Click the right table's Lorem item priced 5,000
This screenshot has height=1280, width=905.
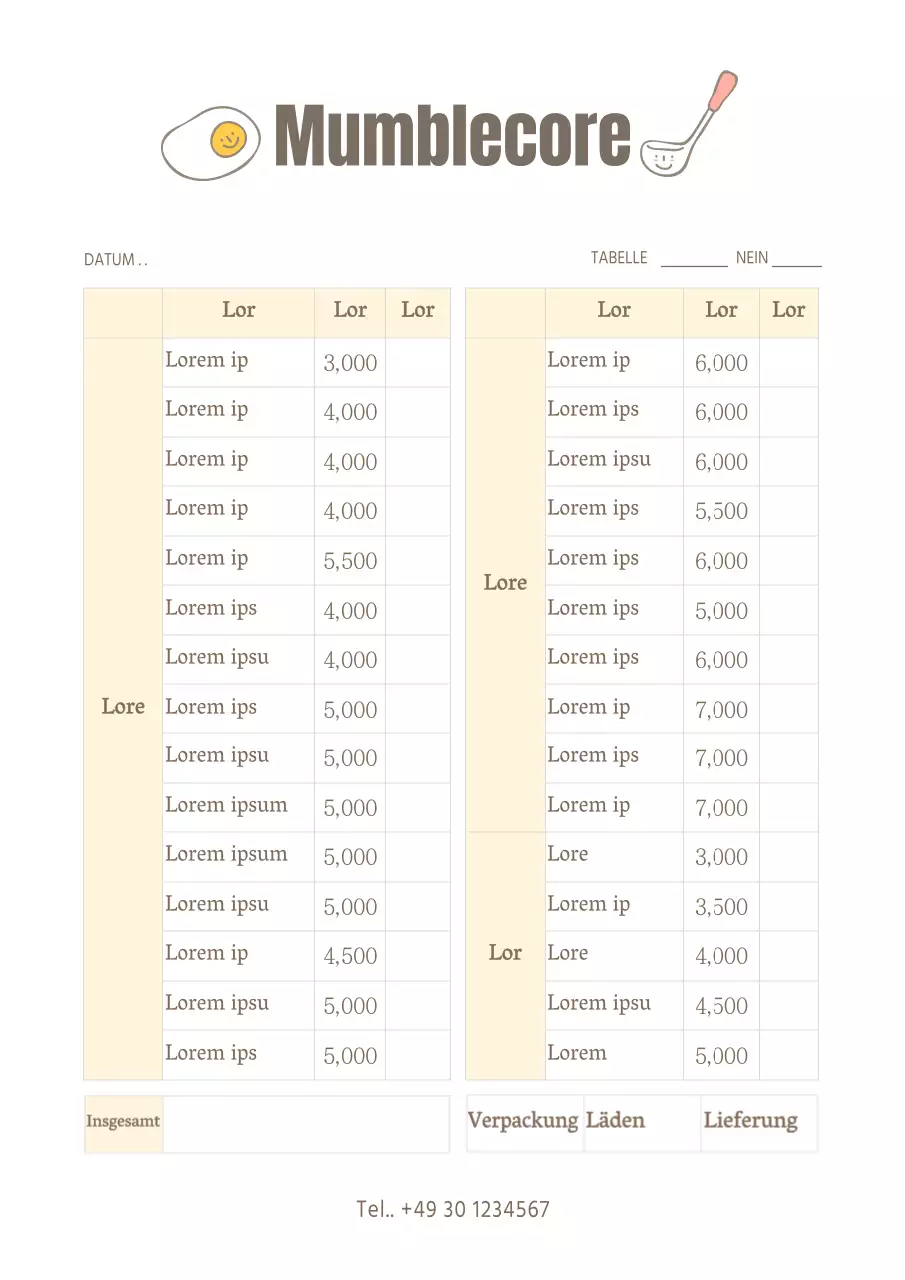577,1053
